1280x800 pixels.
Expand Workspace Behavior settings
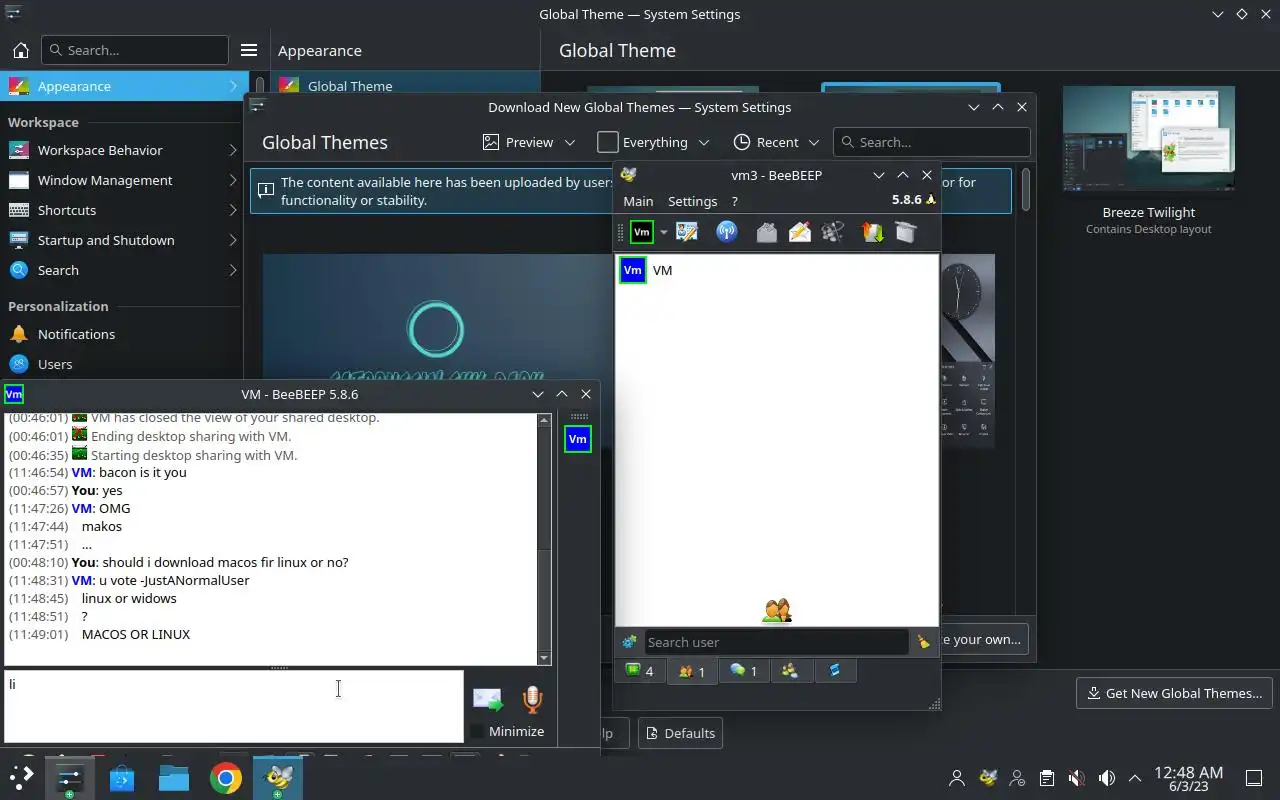tap(123, 150)
